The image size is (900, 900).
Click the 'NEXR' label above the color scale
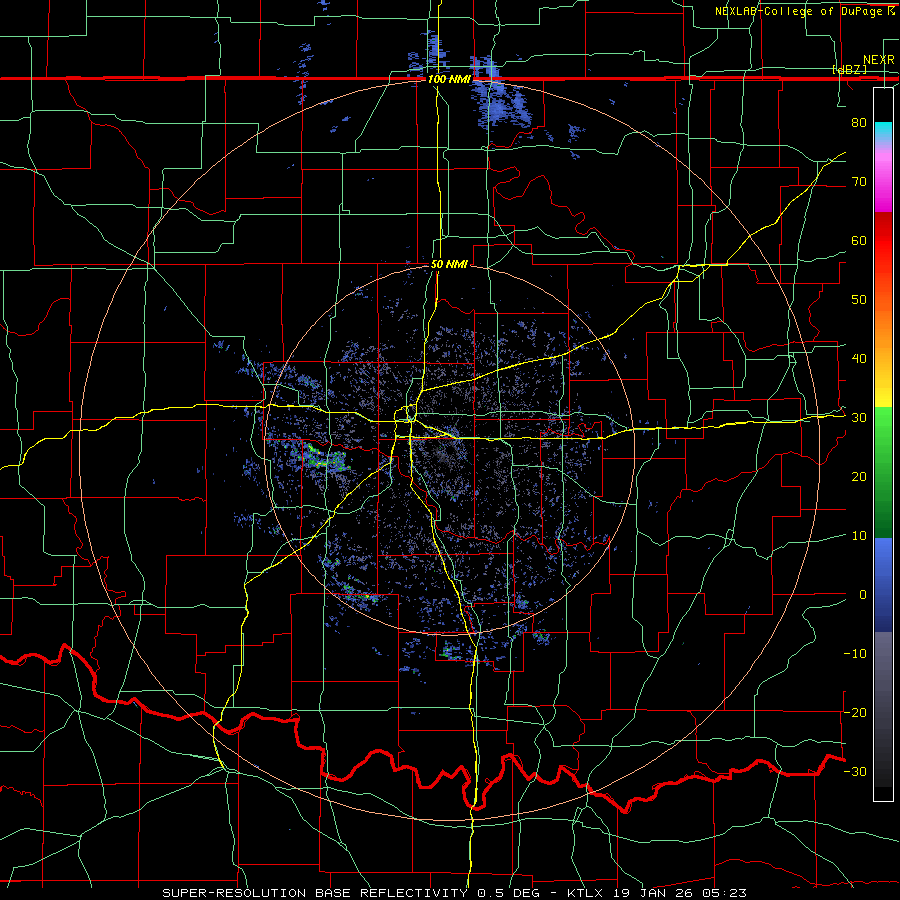coord(879,60)
